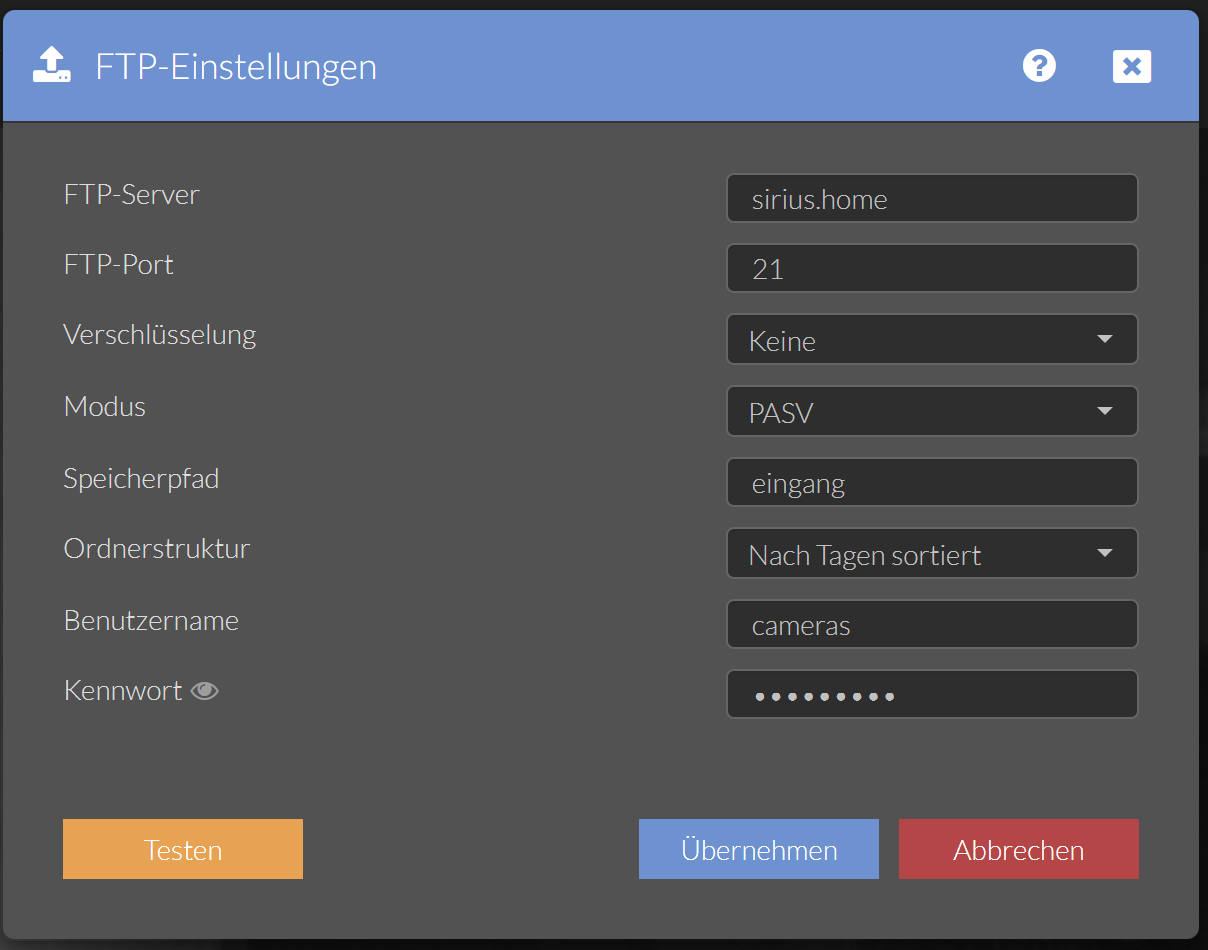This screenshot has width=1208, height=950.
Task: Click the Benutzername field containing cameras
Action: coord(932,624)
